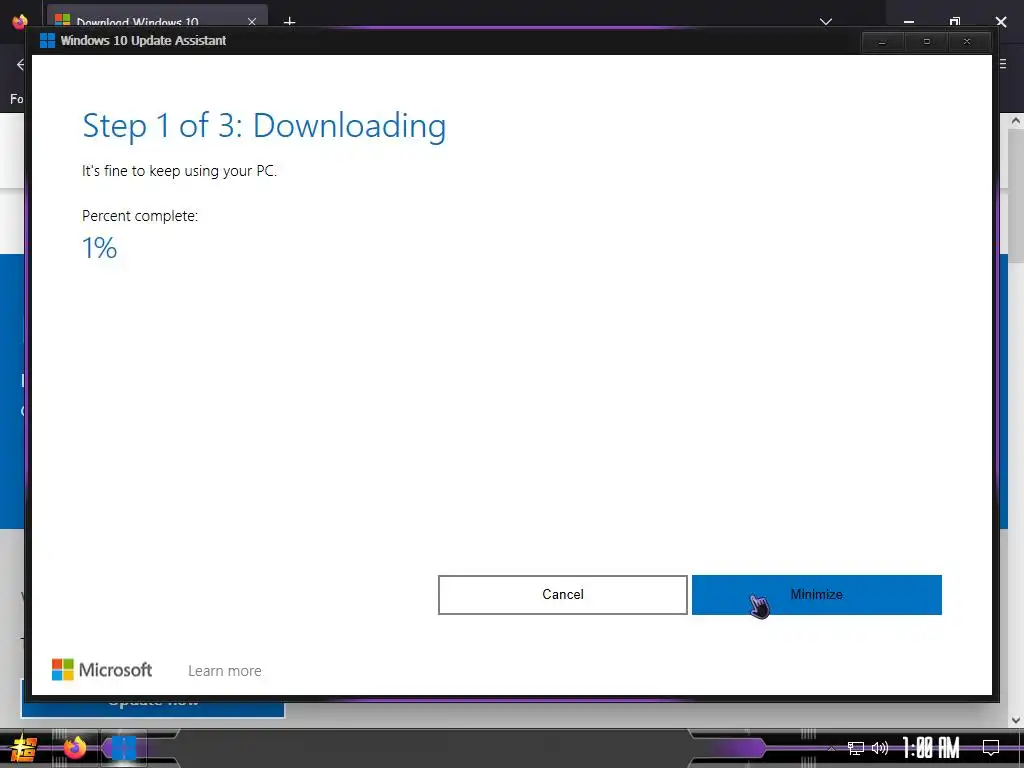Maximize the Update Assistant window
This screenshot has height=768, width=1024.
coord(926,42)
